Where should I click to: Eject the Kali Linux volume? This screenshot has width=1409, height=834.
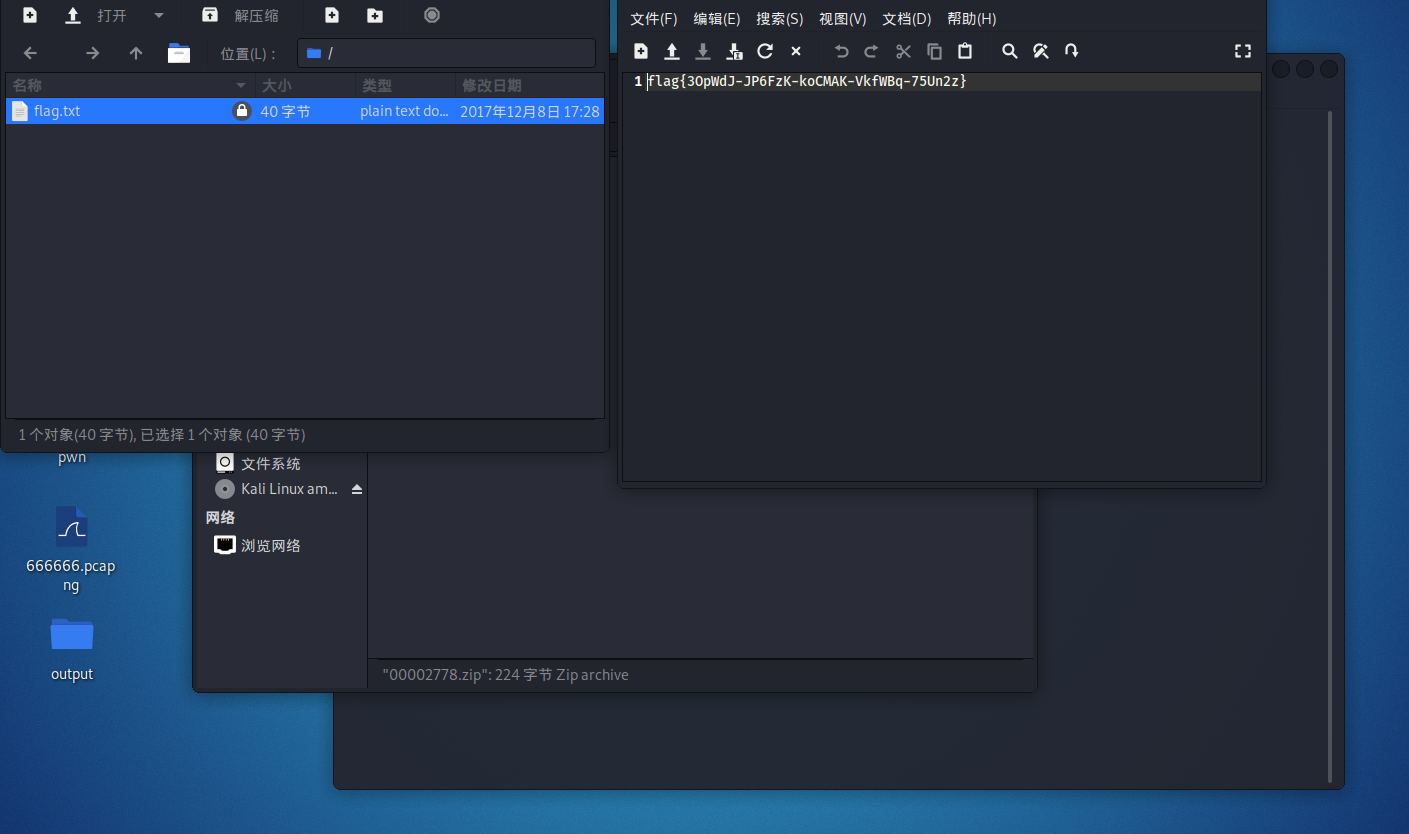click(x=357, y=489)
